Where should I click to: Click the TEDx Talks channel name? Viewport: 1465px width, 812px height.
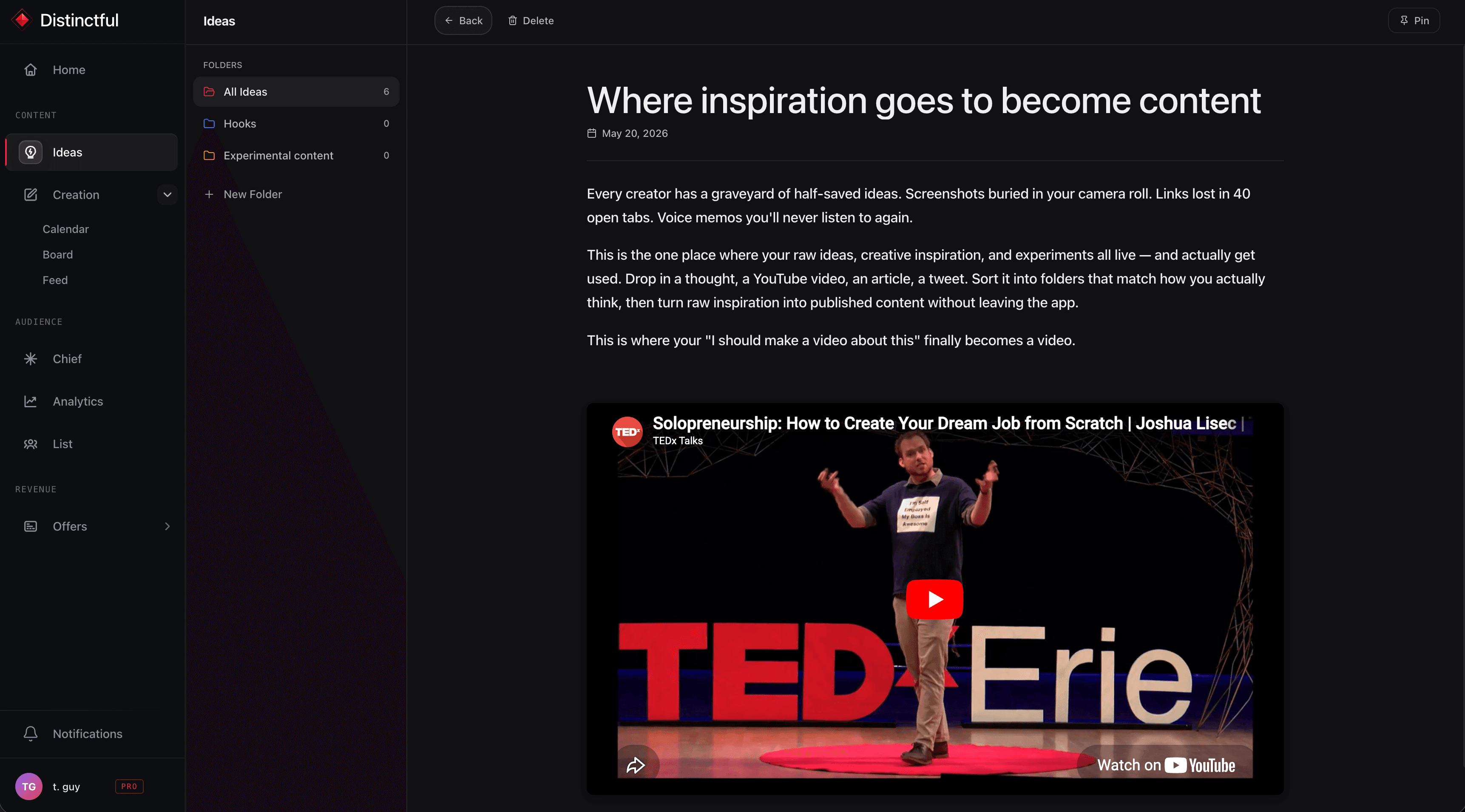pyautogui.click(x=677, y=441)
